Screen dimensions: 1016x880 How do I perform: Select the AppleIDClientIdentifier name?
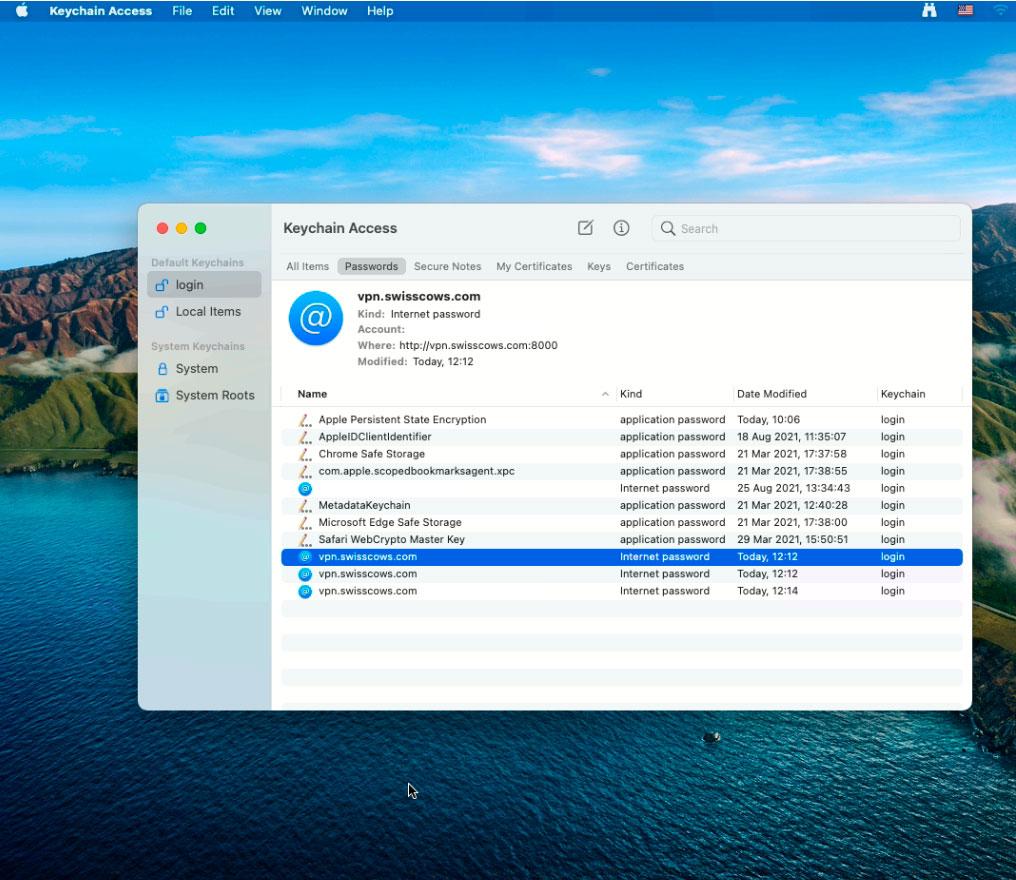[x=375, y=437]
